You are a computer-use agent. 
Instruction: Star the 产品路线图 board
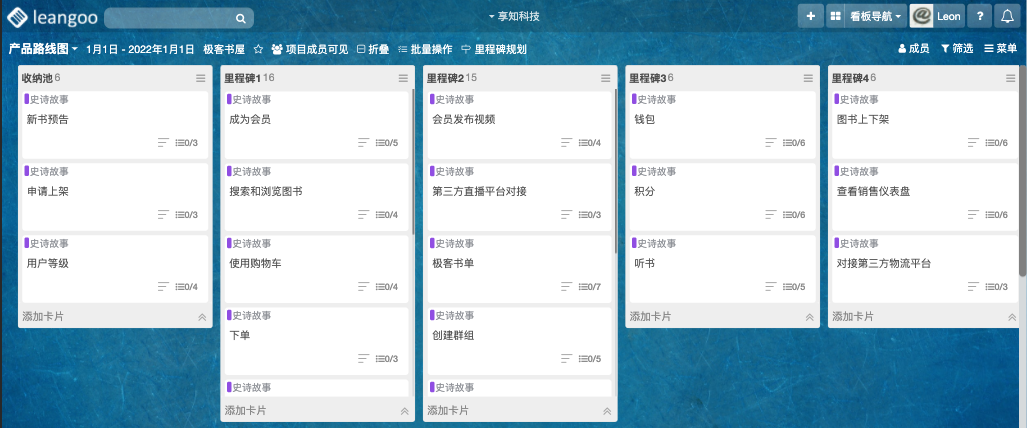pyautogui.click(x=258, y=49)
